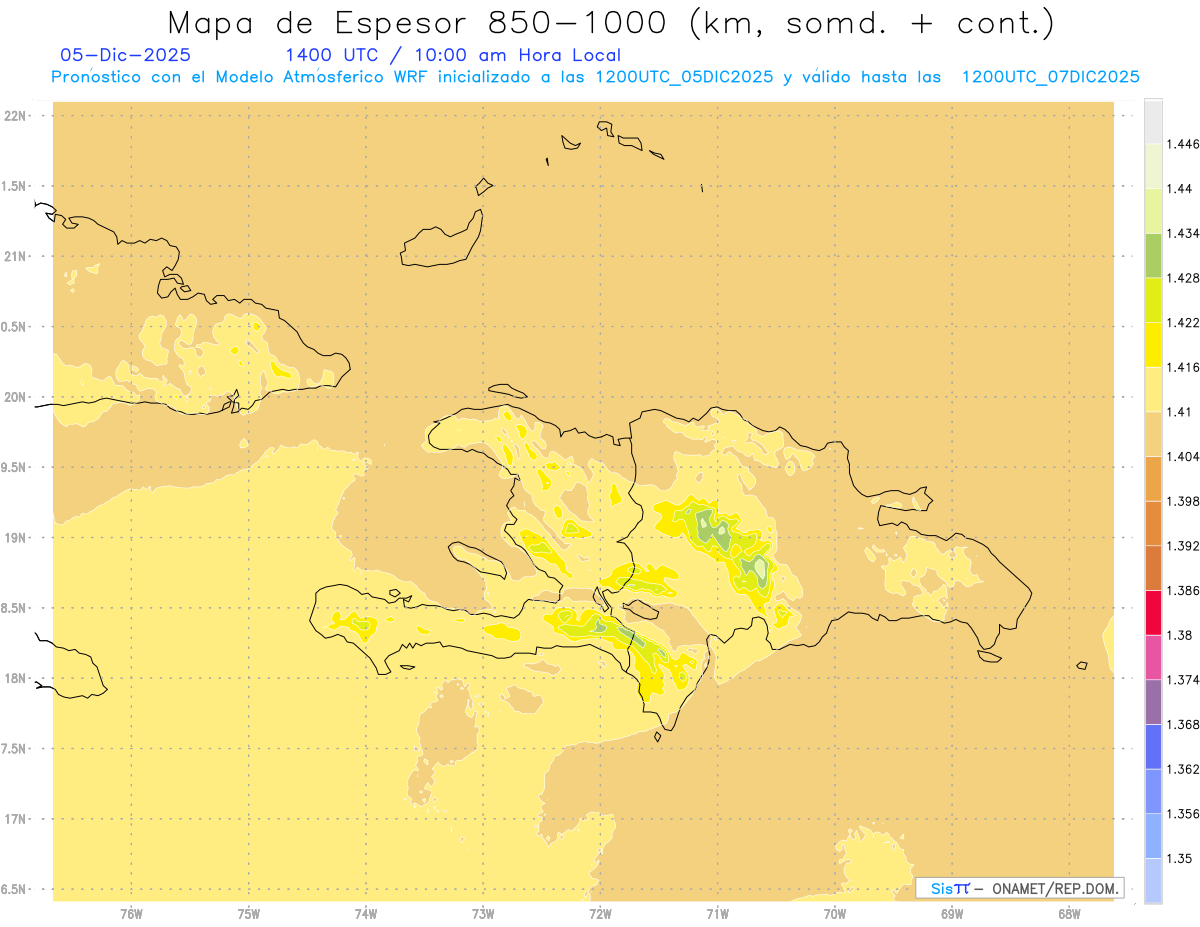Click the '1400 UTC / 10:00 am Hora Local' timestamp
The image size is (1200, 927).
point(453,55)
